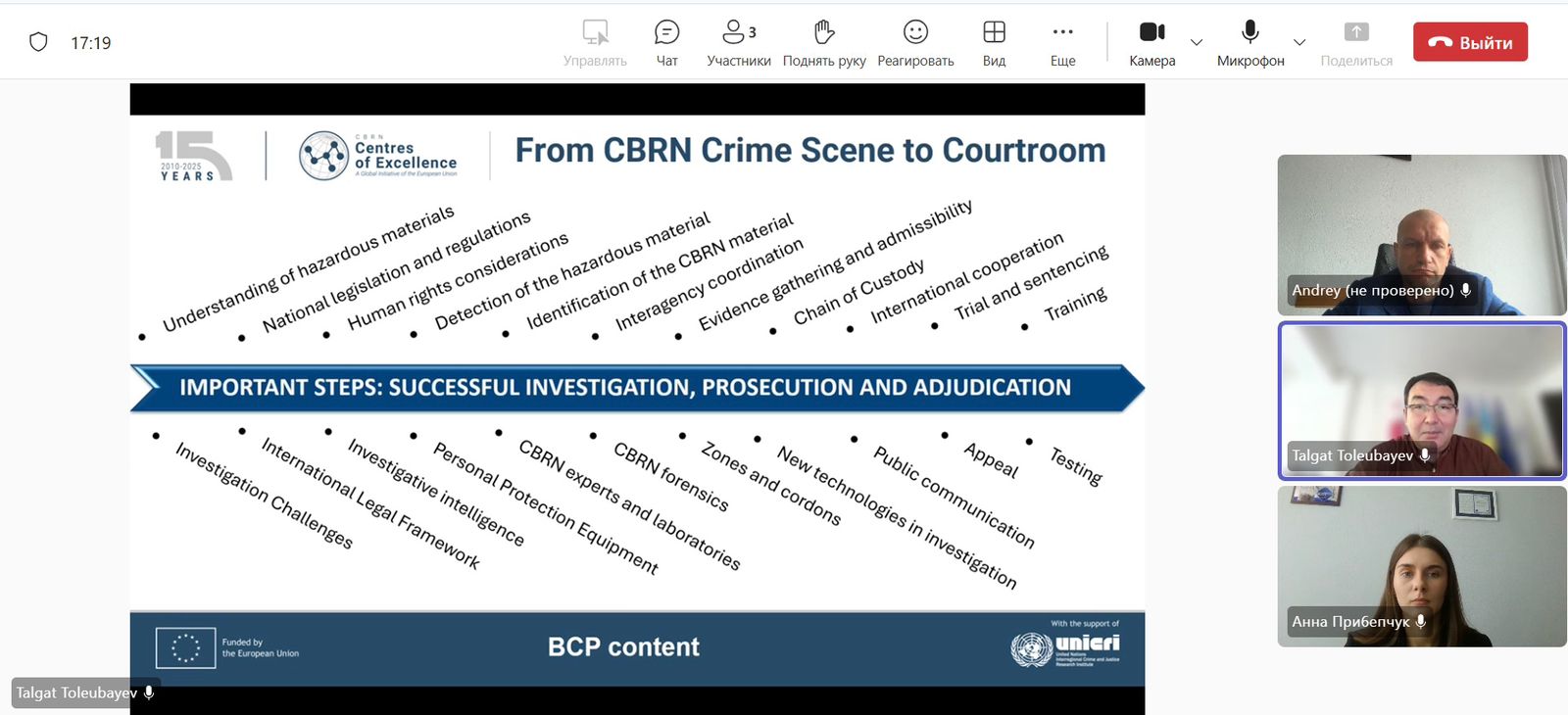The height and width of the screenshot is (715, 1568).
Task: Click the disabled Share screen icon
Action: (x=1355, y=33)
